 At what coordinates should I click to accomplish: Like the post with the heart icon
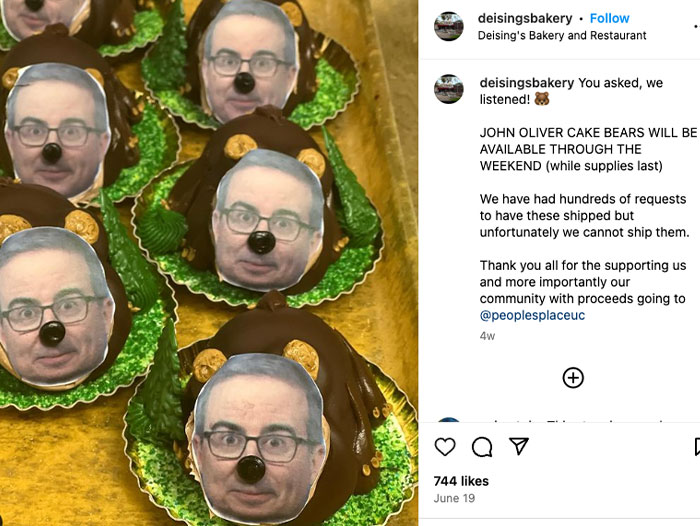[x=445, y=447]
